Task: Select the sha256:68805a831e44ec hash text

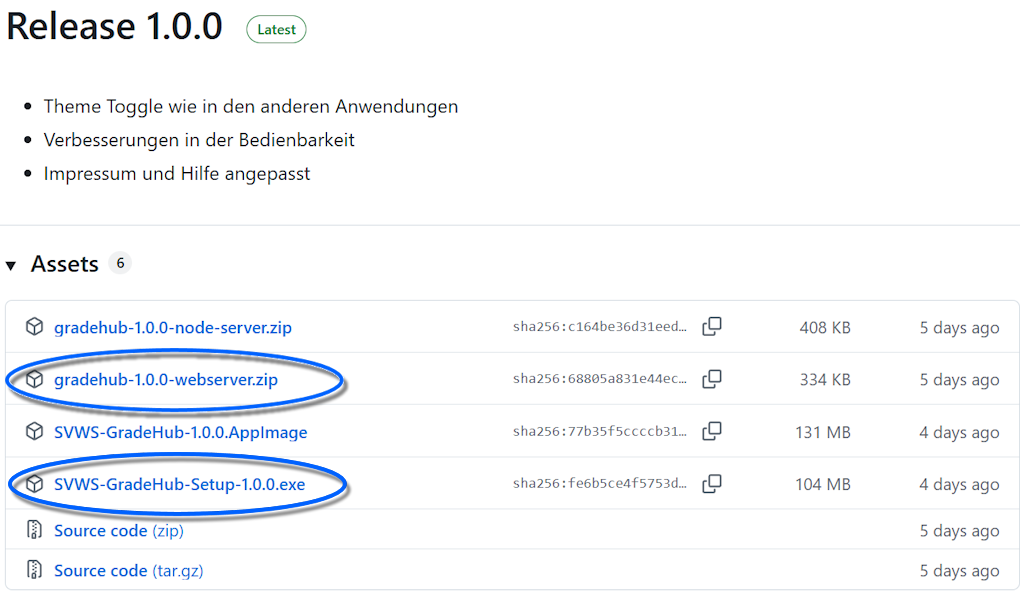Action: click(600, 379)
